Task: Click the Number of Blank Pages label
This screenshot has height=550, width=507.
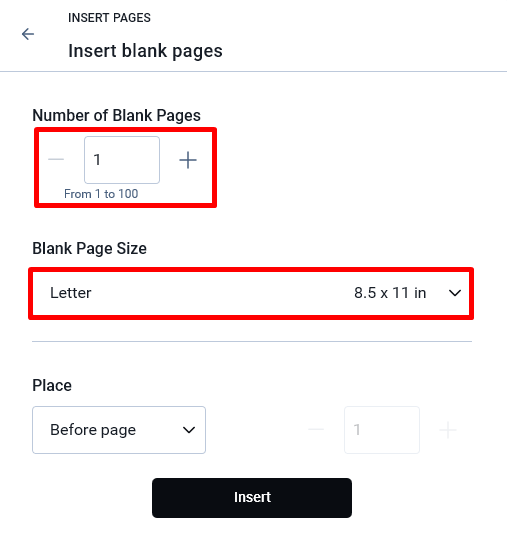Action: [116, 116]
